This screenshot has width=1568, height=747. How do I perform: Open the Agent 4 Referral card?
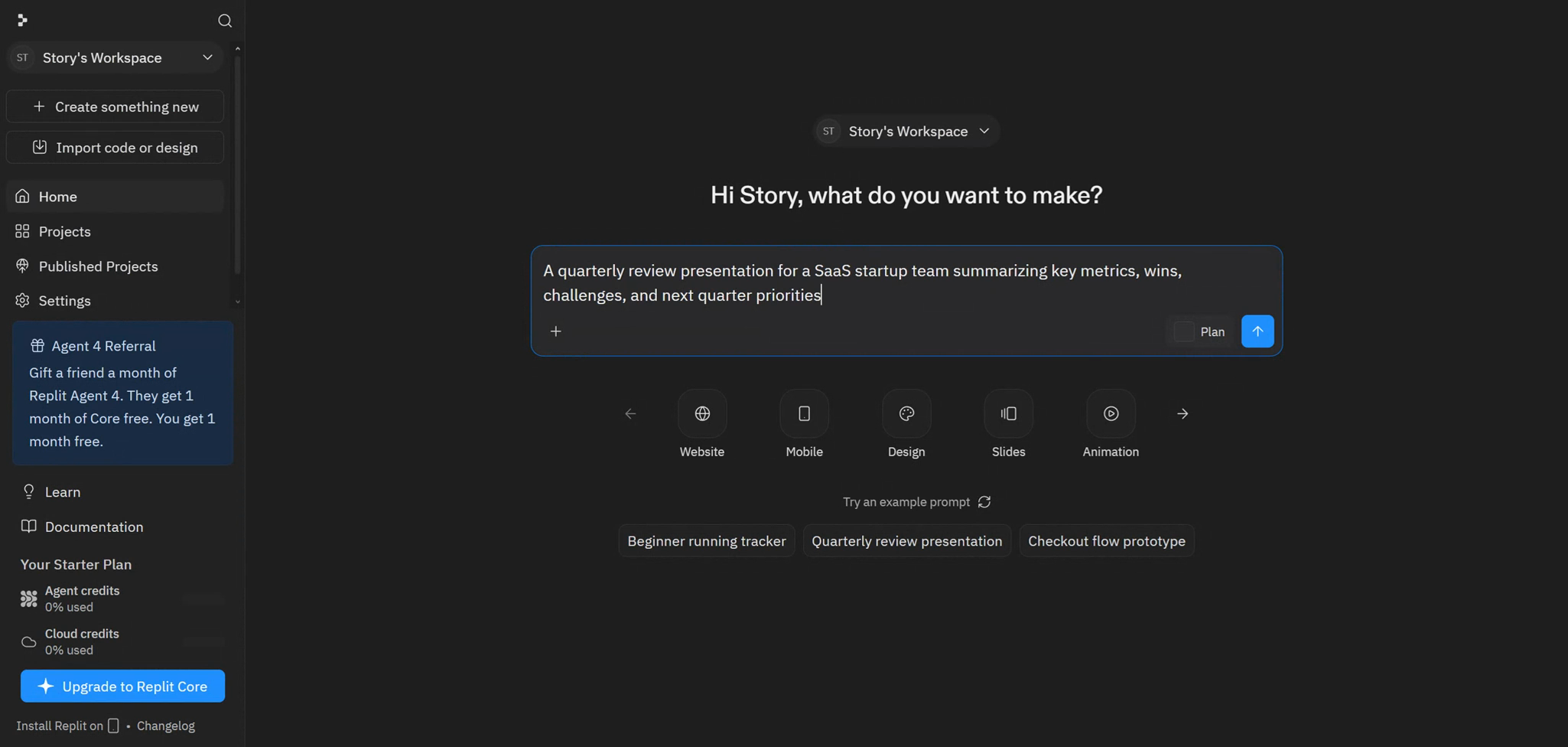[x=122, y=393]
